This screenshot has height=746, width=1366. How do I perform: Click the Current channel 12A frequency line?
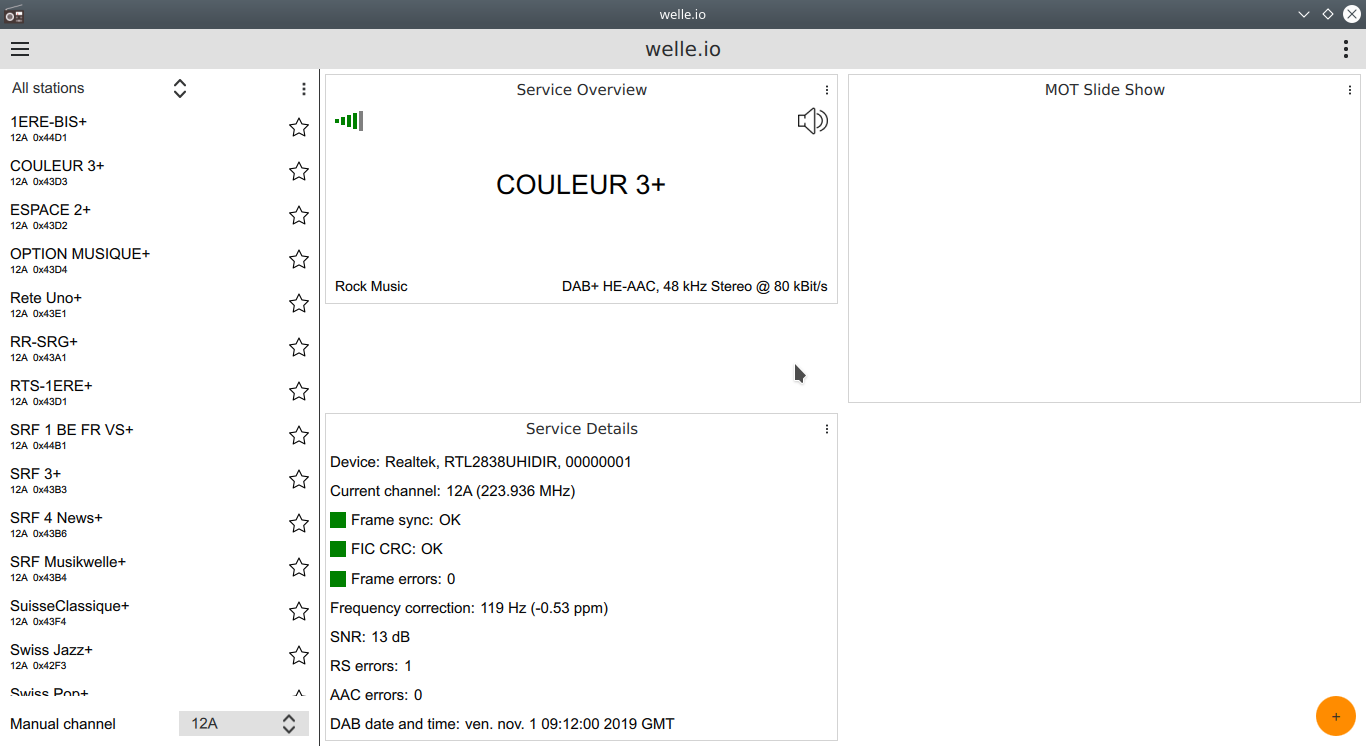tap(453, 491)
